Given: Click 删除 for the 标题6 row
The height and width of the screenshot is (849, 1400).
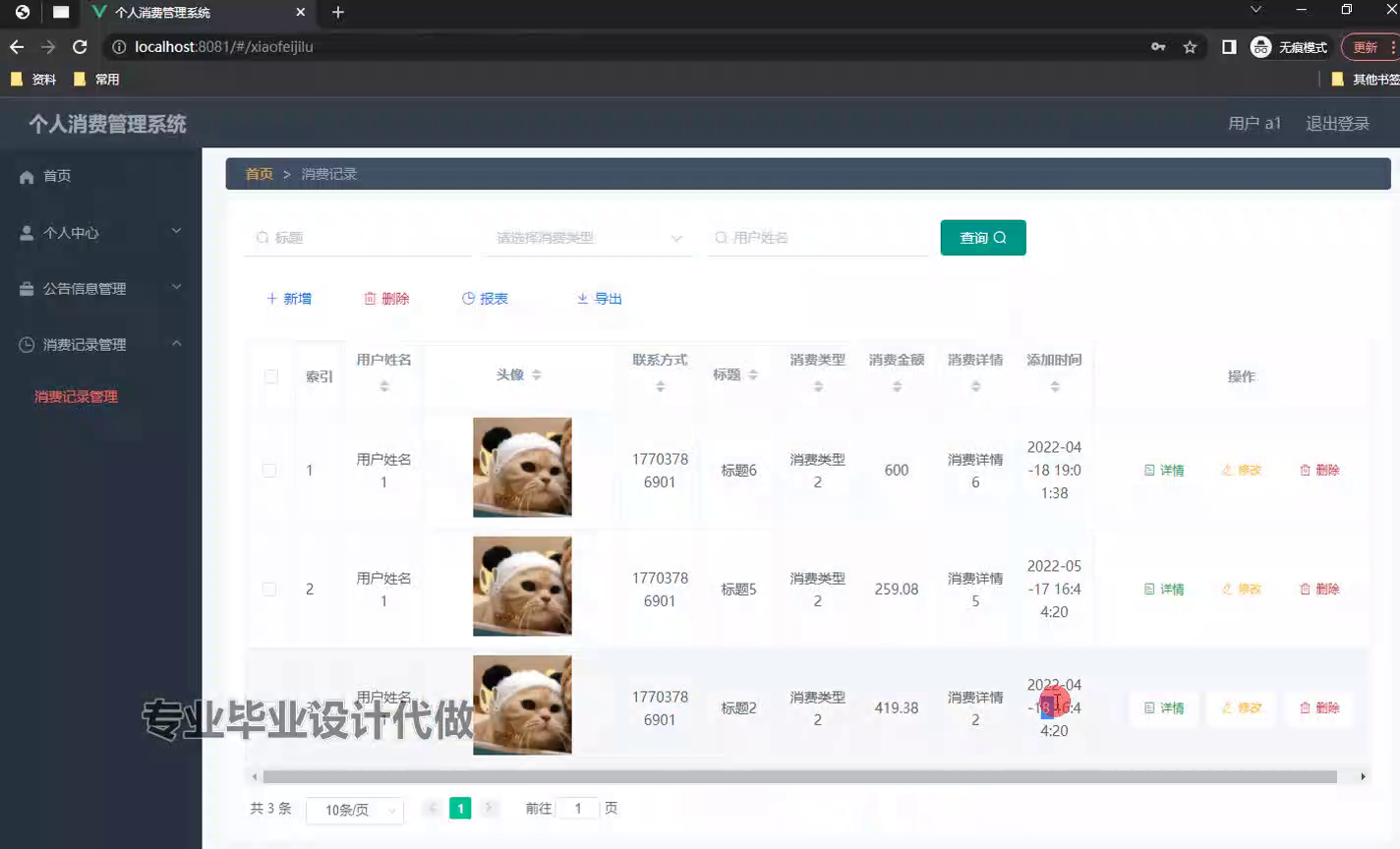Looking at the screenshot, I should click(1319, 471).
